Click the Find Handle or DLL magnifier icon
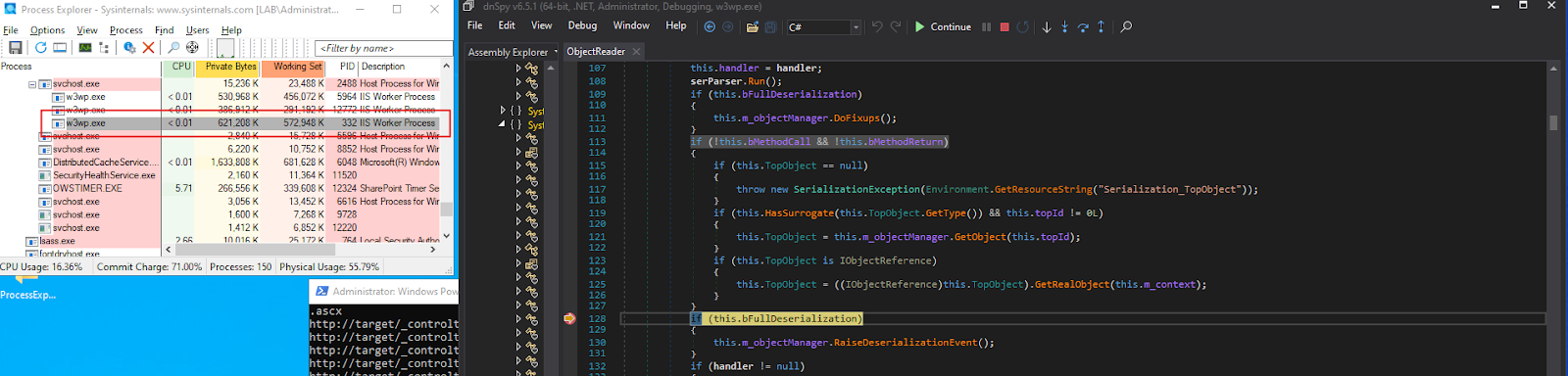Screen dimensions: 1568x376 click(x=173, y=47)
